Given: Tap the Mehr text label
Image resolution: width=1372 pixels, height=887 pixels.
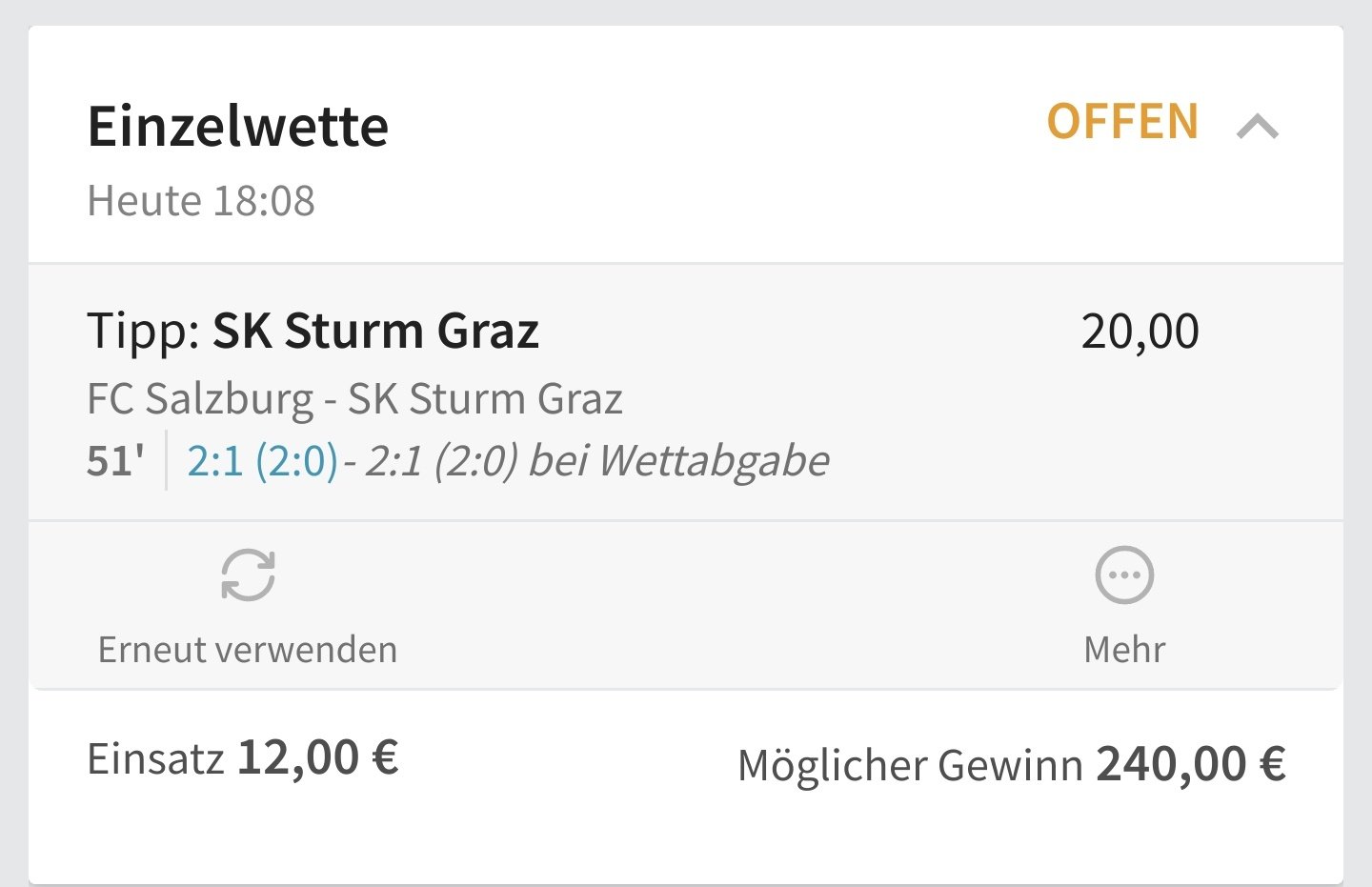Looking at the screenshot, I should (1124, 650).
